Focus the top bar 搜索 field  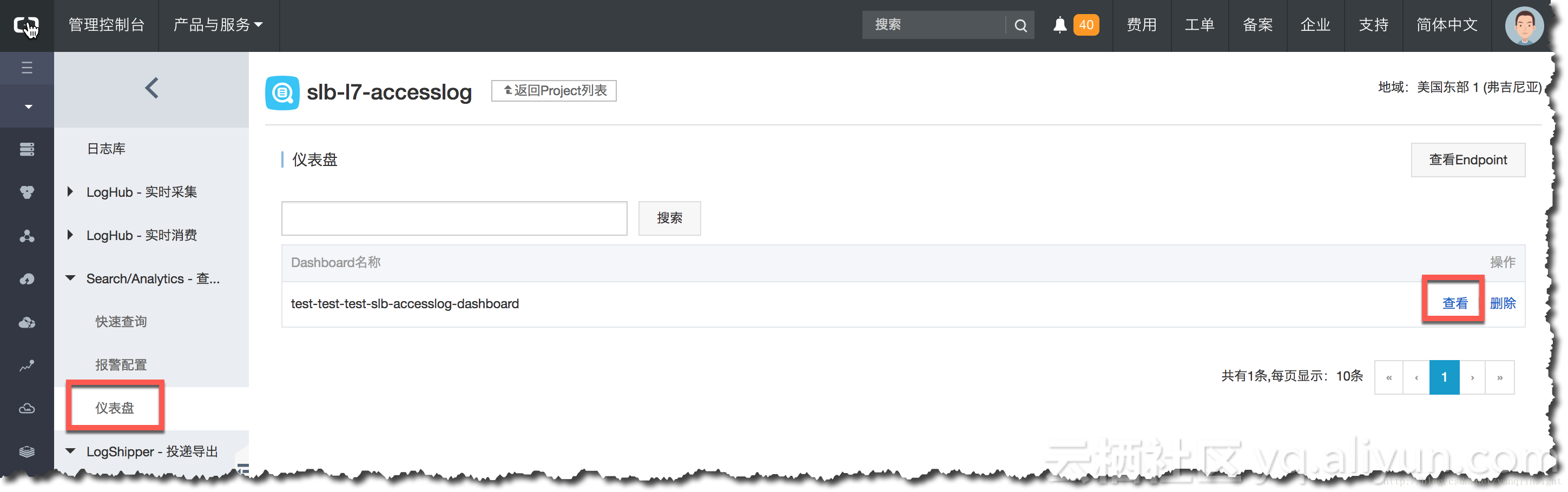pyautogui.click(x=934, y=25)
